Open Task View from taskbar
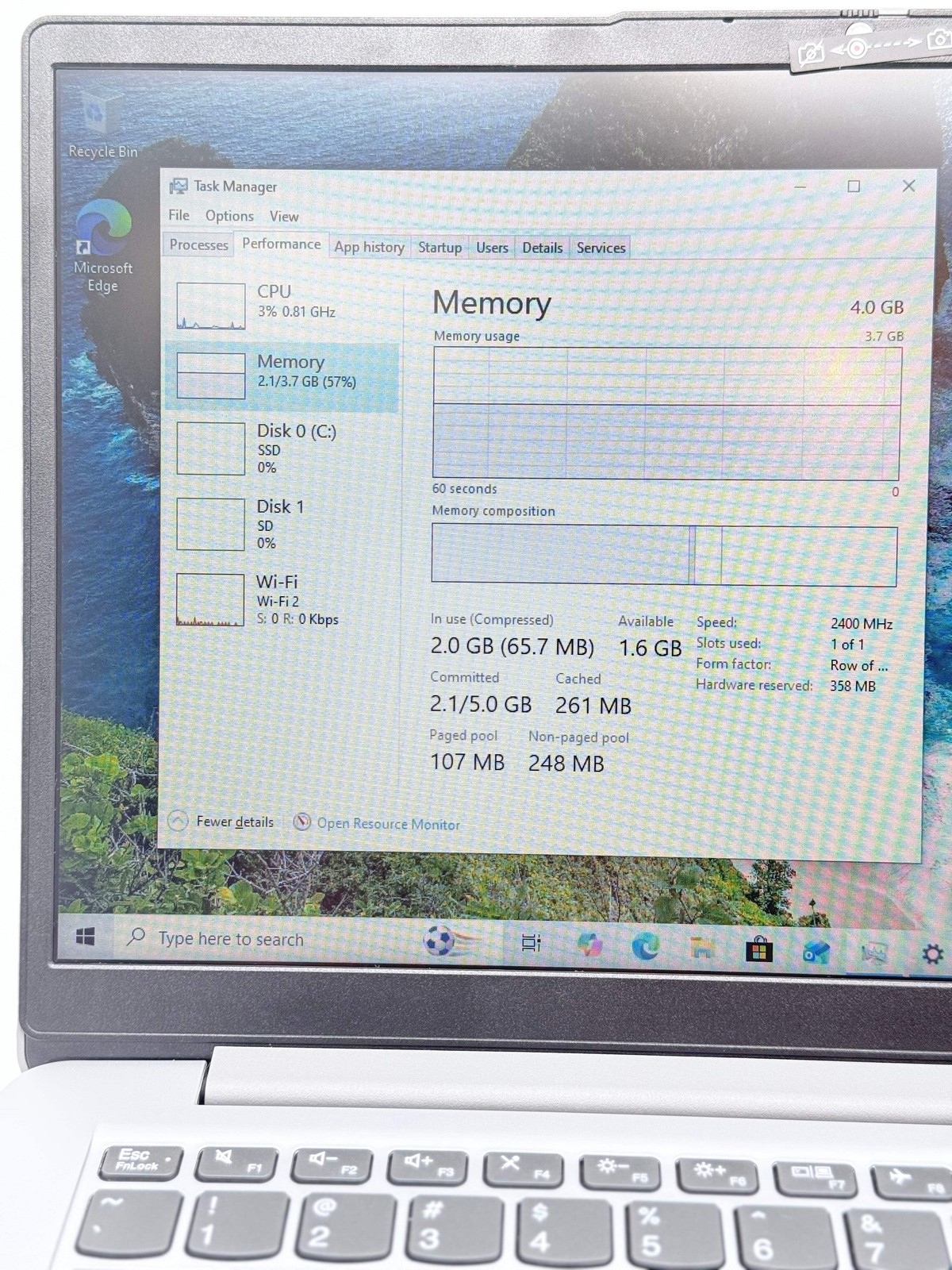The height and width of the screenshot is (1270, 952). pyautogui.click(x=531, y=943)
